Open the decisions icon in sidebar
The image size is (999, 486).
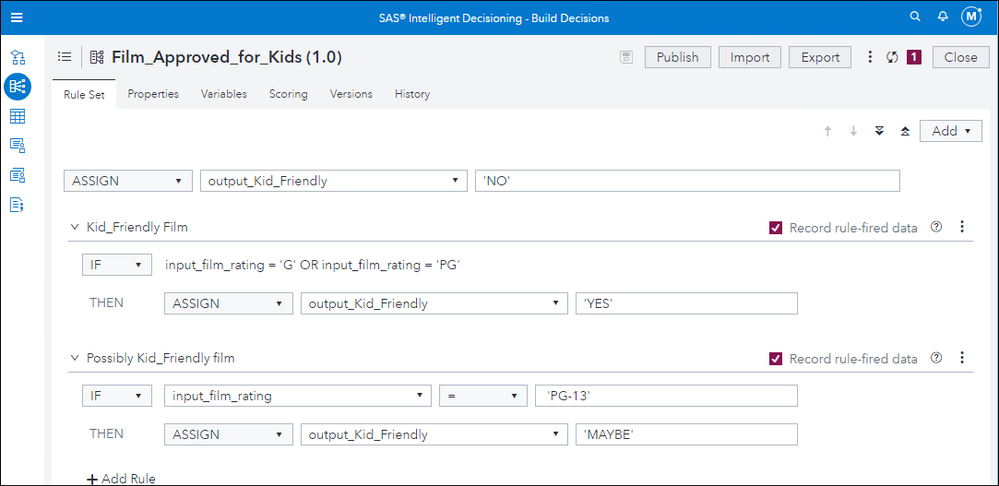[x=17, y=57]
